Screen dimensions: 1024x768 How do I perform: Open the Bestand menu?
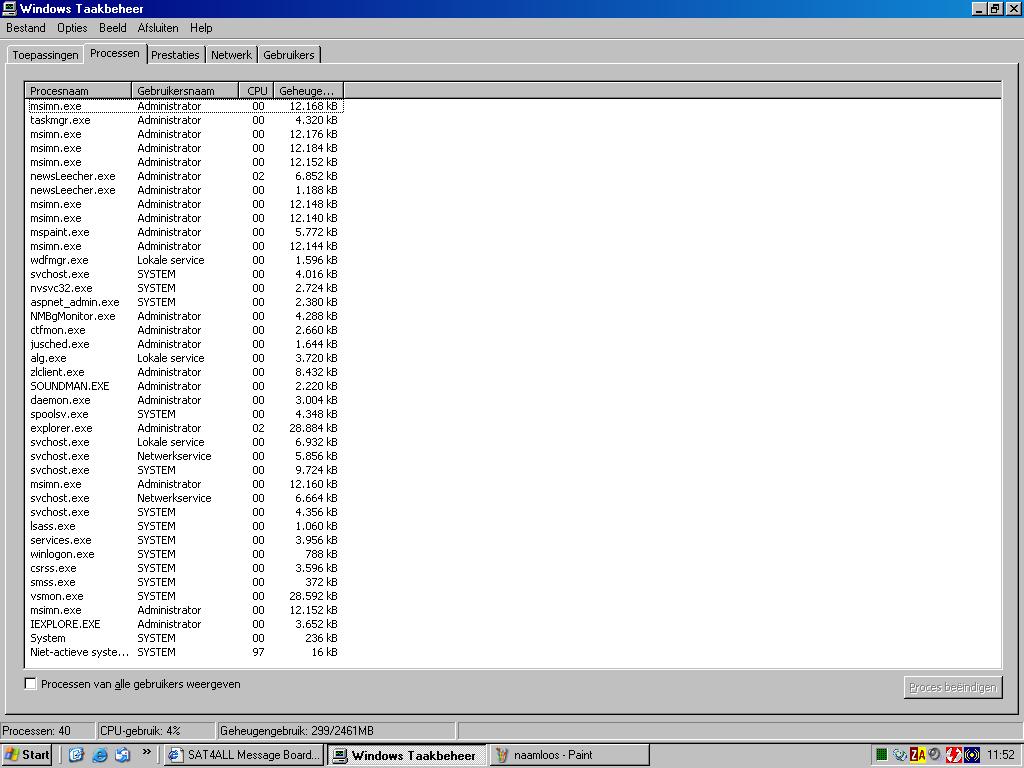pos(26,28)
